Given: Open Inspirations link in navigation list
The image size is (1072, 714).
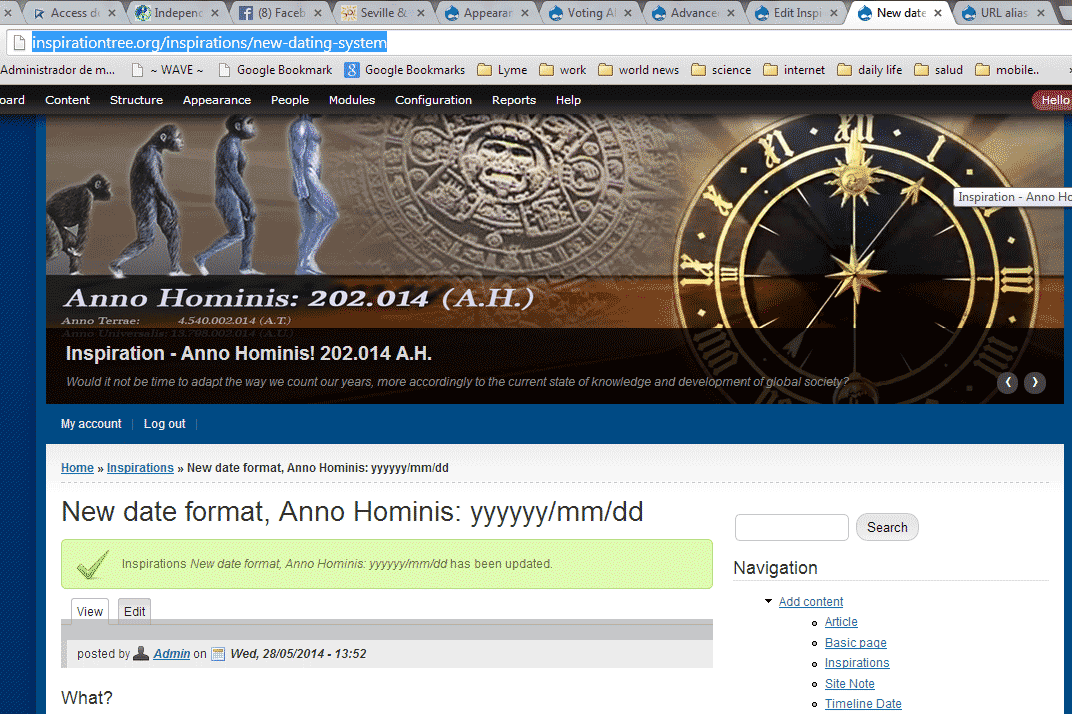Looking at the screenshot, I should [x=857, y=663].
